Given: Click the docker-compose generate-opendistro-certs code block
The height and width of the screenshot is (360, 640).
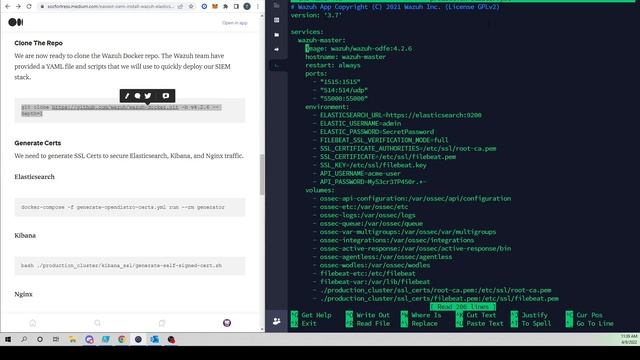Looking at the screenshot, I should 130,207.
